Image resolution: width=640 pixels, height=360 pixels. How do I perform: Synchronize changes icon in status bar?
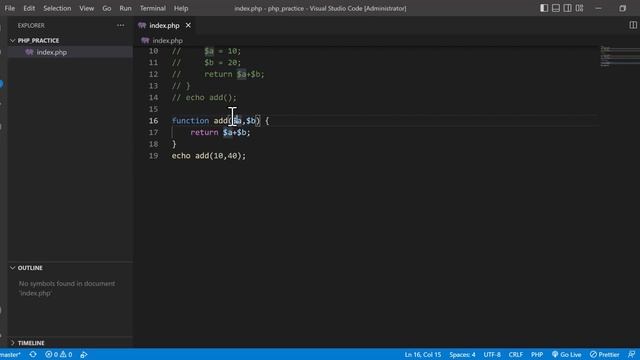(x=33, y=354)
